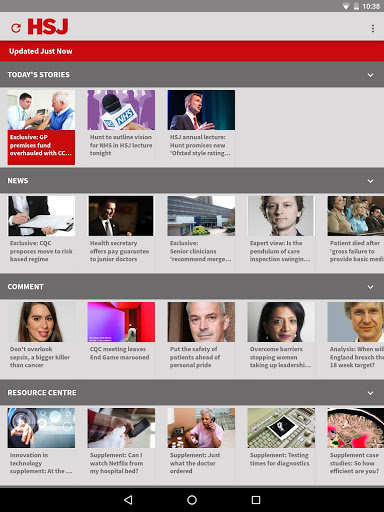Image resolution: width=384 pixels, height=512 pixels.
Task: Open the sepsis comment woman thumbnail
Action: [x=41, y=322]
